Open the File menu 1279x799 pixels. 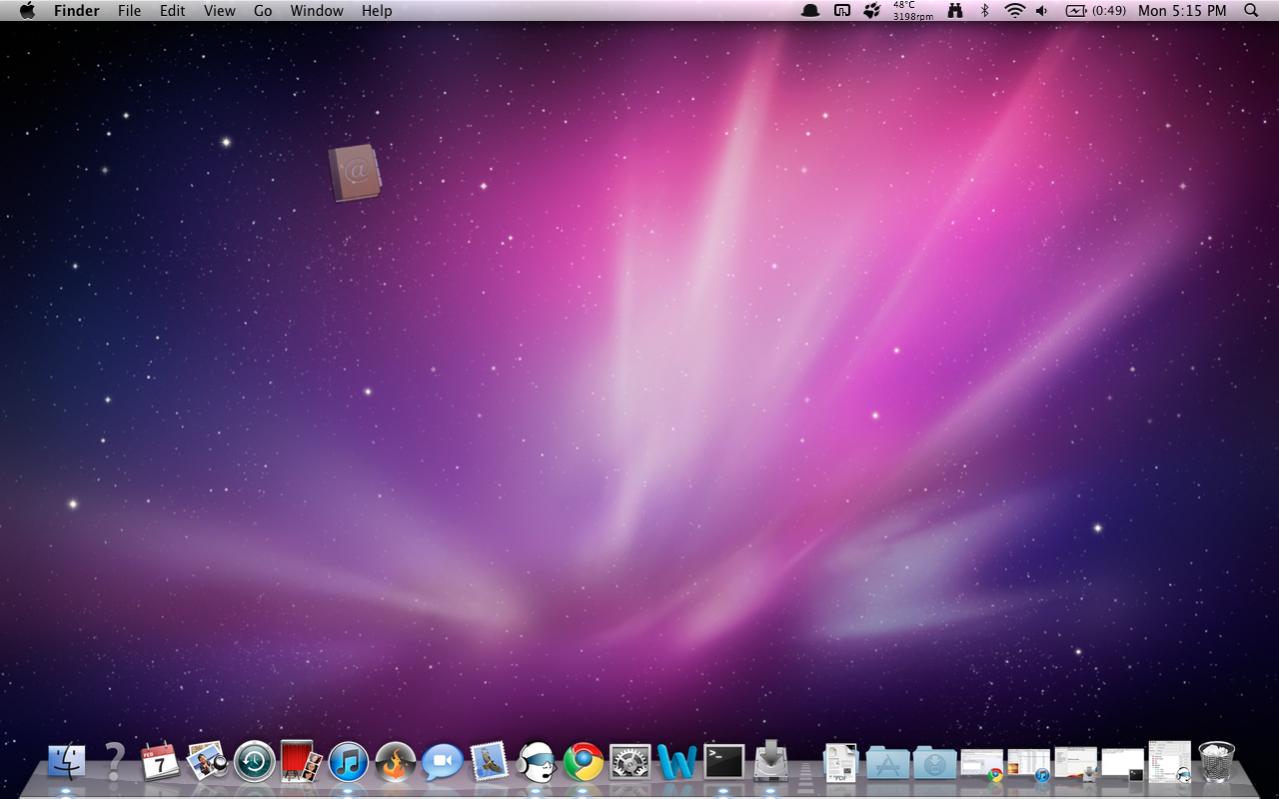coord(129,10)
